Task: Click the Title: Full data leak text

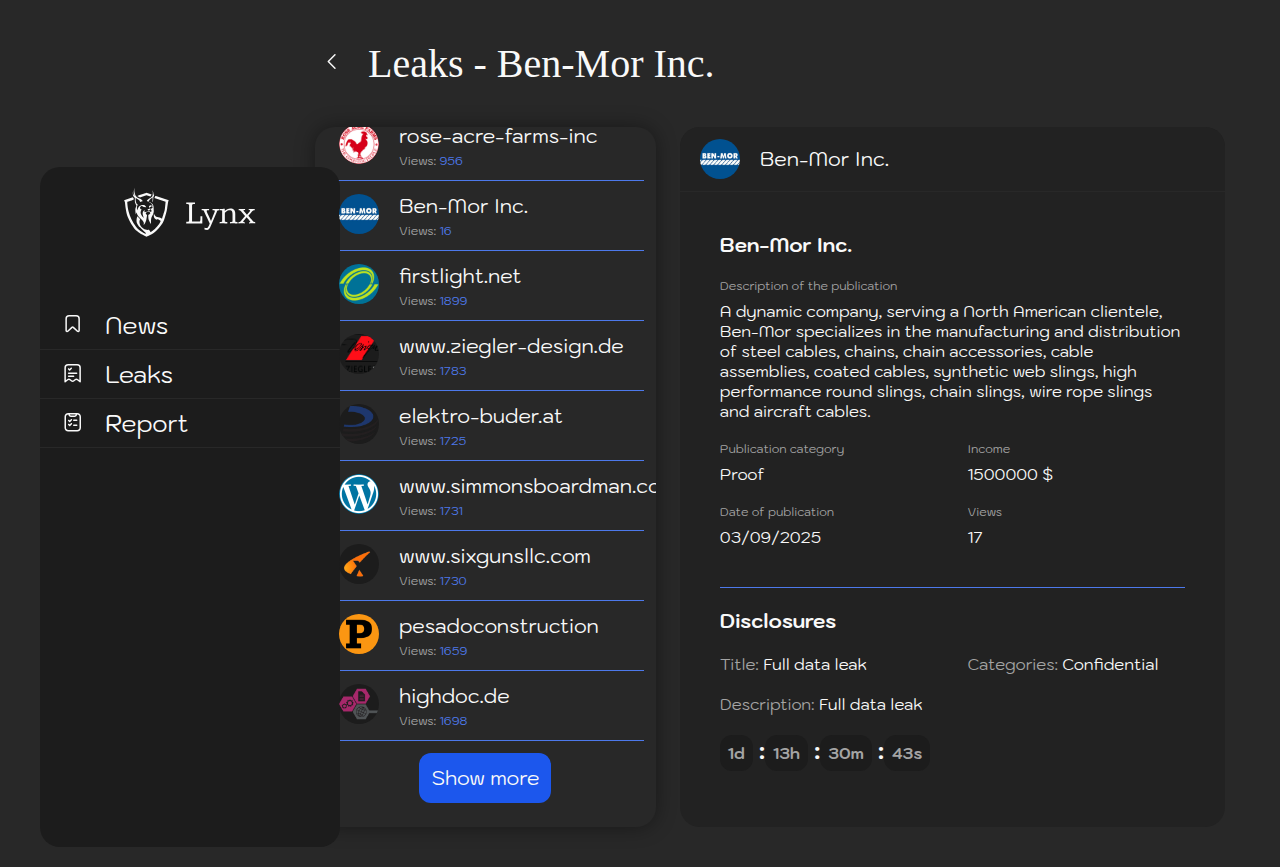Action: pyautogui.click(x=793, y=664)
